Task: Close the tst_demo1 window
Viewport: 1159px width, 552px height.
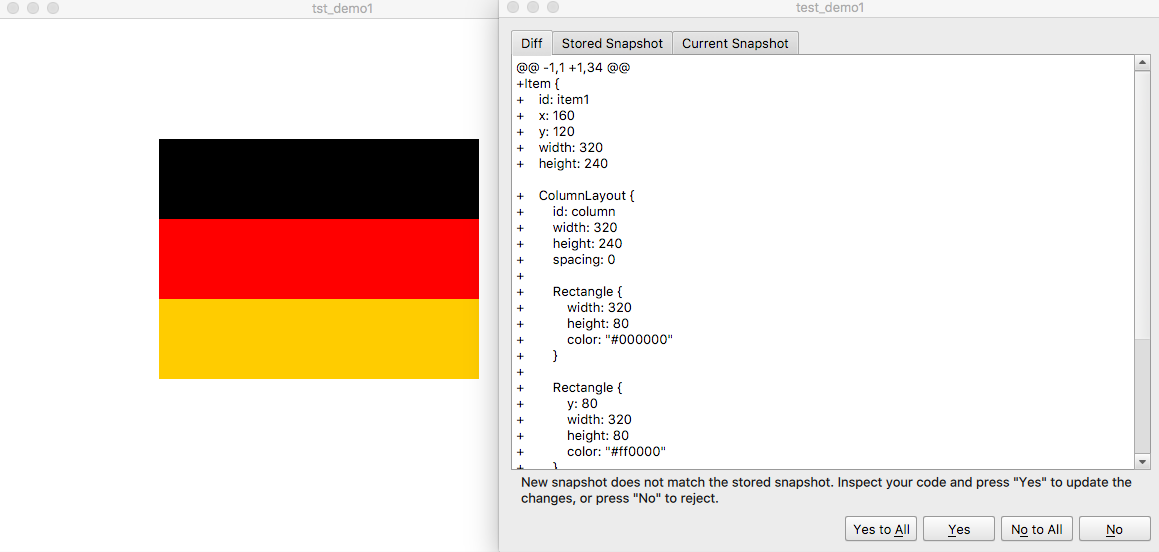Action: pos(11,9)
